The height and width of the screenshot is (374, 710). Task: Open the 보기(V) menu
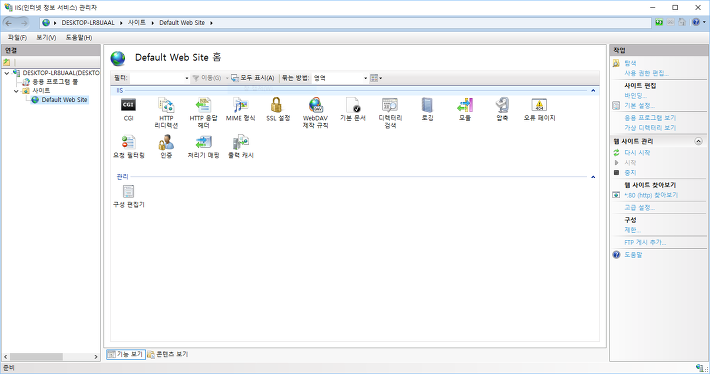(46, 38)
